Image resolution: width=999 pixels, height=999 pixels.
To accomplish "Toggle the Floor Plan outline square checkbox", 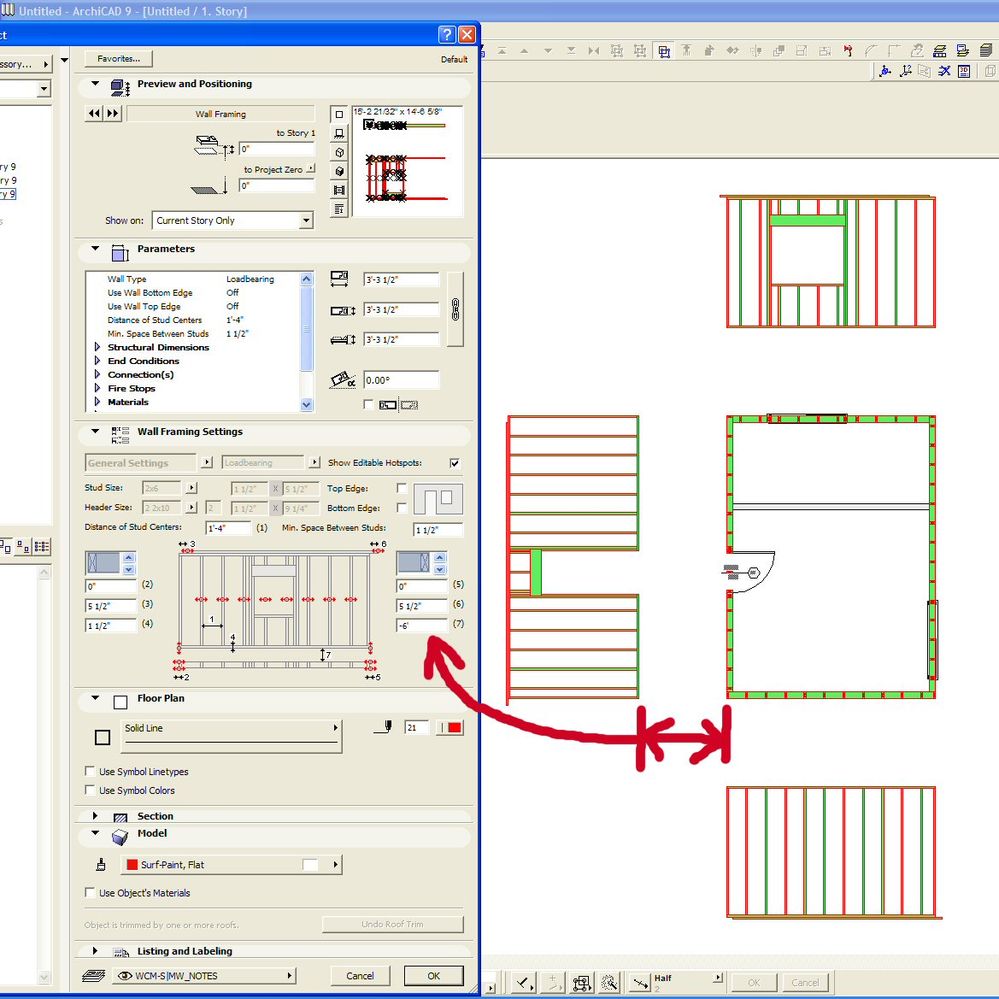I will click(x=102, y=737).
